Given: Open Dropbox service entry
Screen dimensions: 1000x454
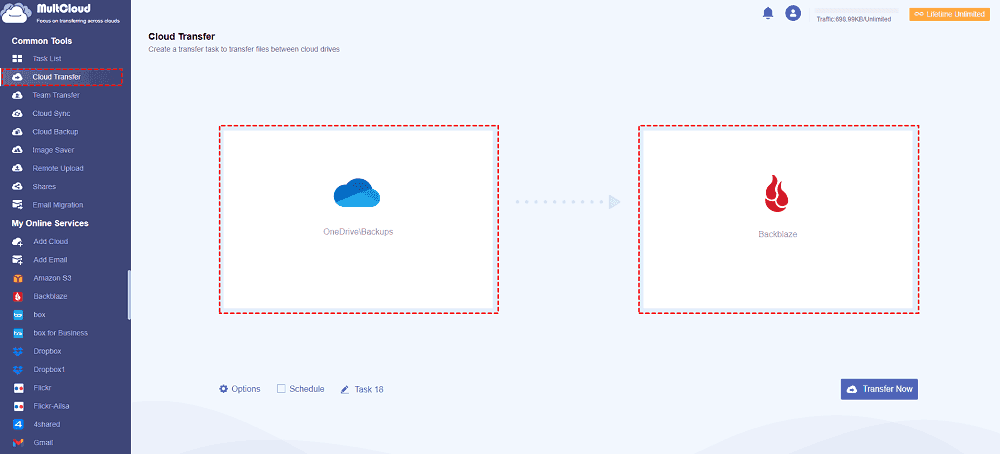Looking at the screenshot, I should (47, 351).
